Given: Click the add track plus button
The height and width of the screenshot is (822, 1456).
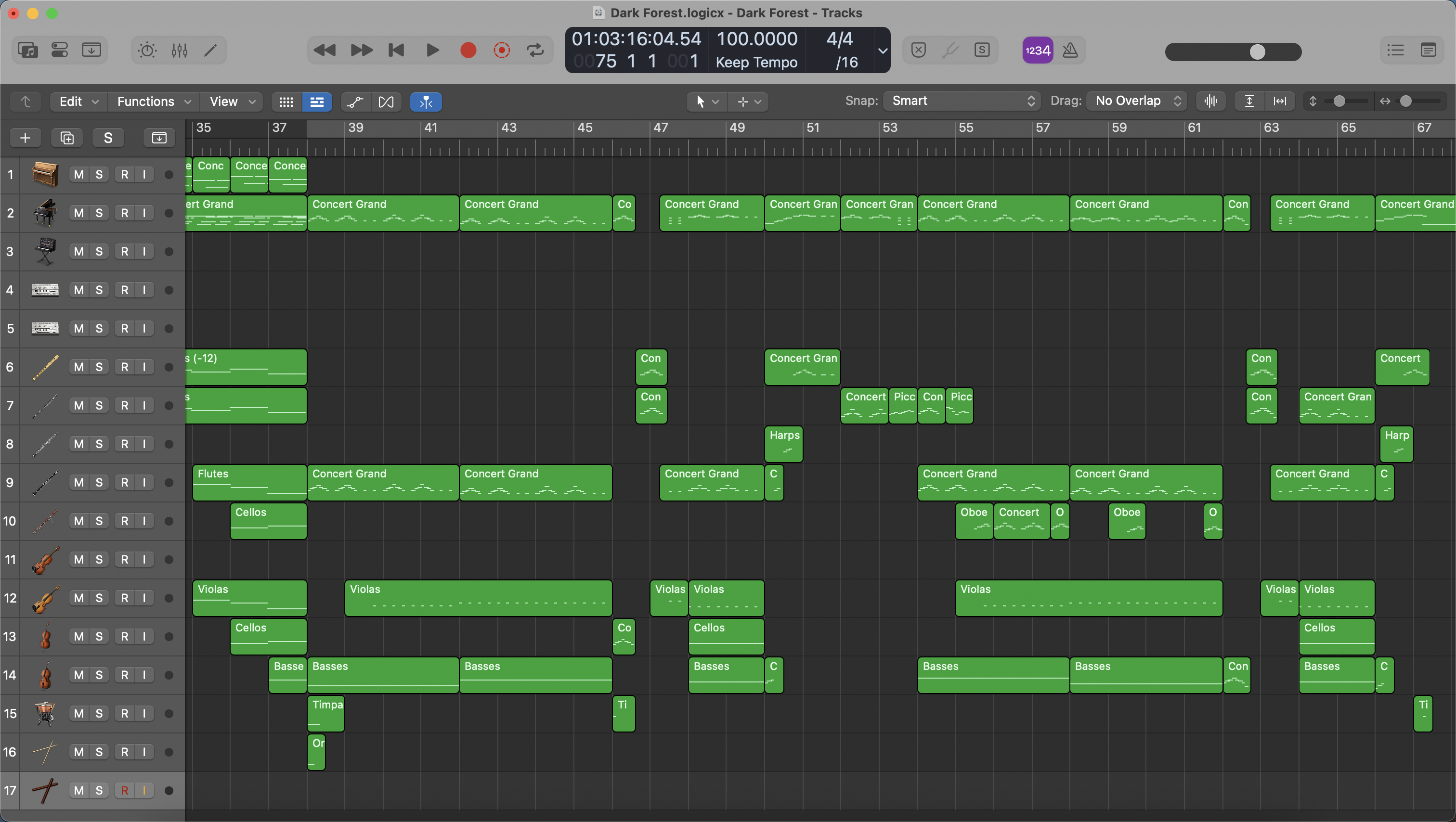Looking at the screenshot, I should (x=26, y=138).
